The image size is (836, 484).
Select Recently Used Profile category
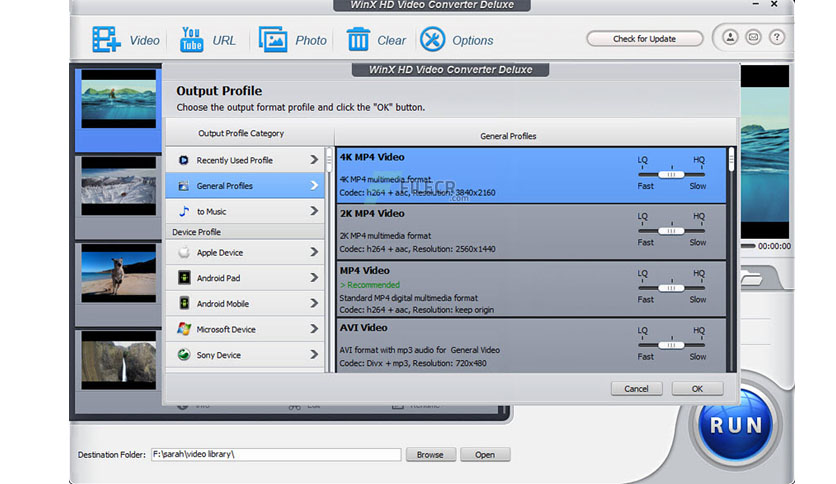[x=245, y=160]
